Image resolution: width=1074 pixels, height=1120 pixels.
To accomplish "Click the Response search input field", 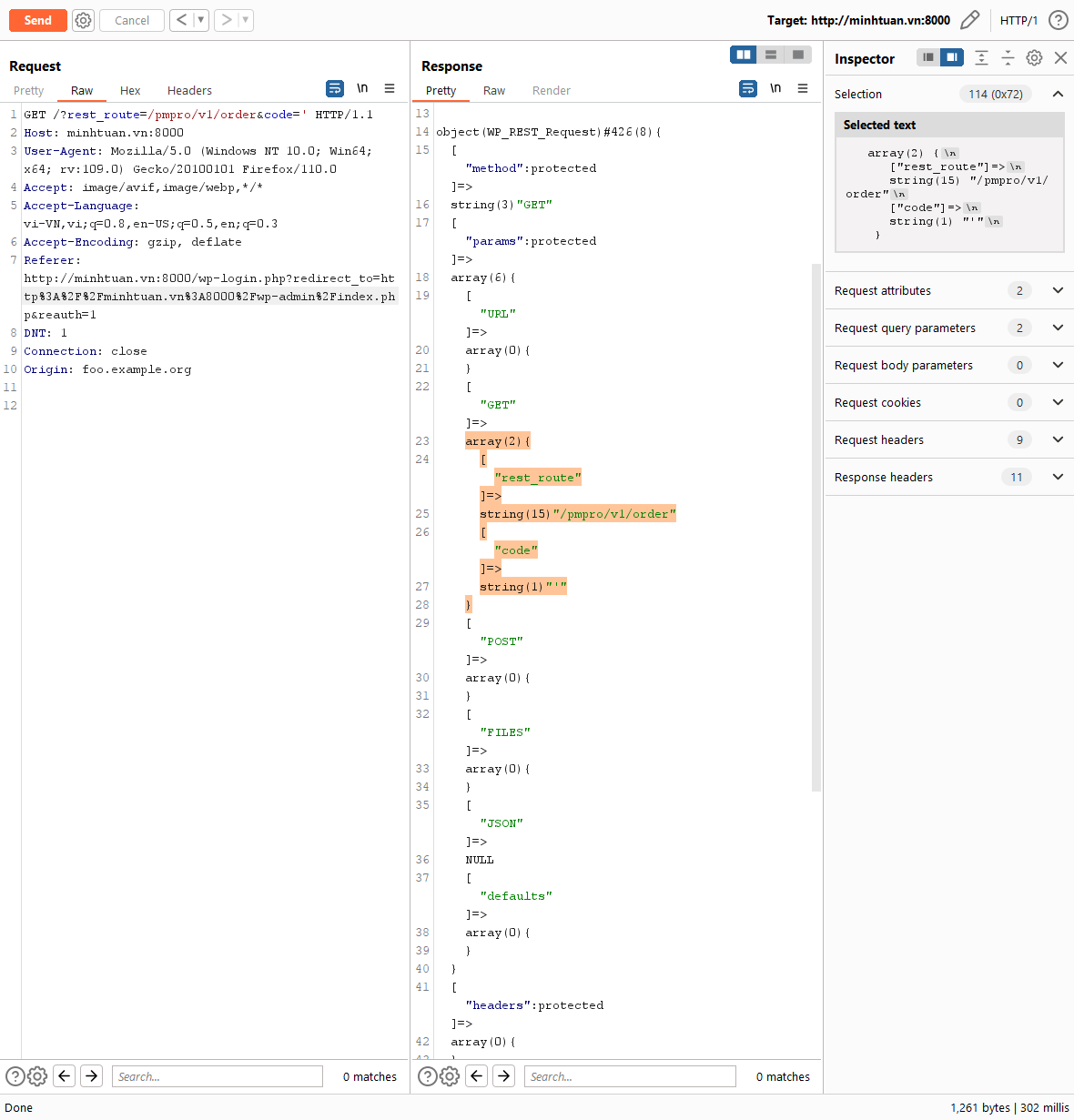I will point(630,1076).
